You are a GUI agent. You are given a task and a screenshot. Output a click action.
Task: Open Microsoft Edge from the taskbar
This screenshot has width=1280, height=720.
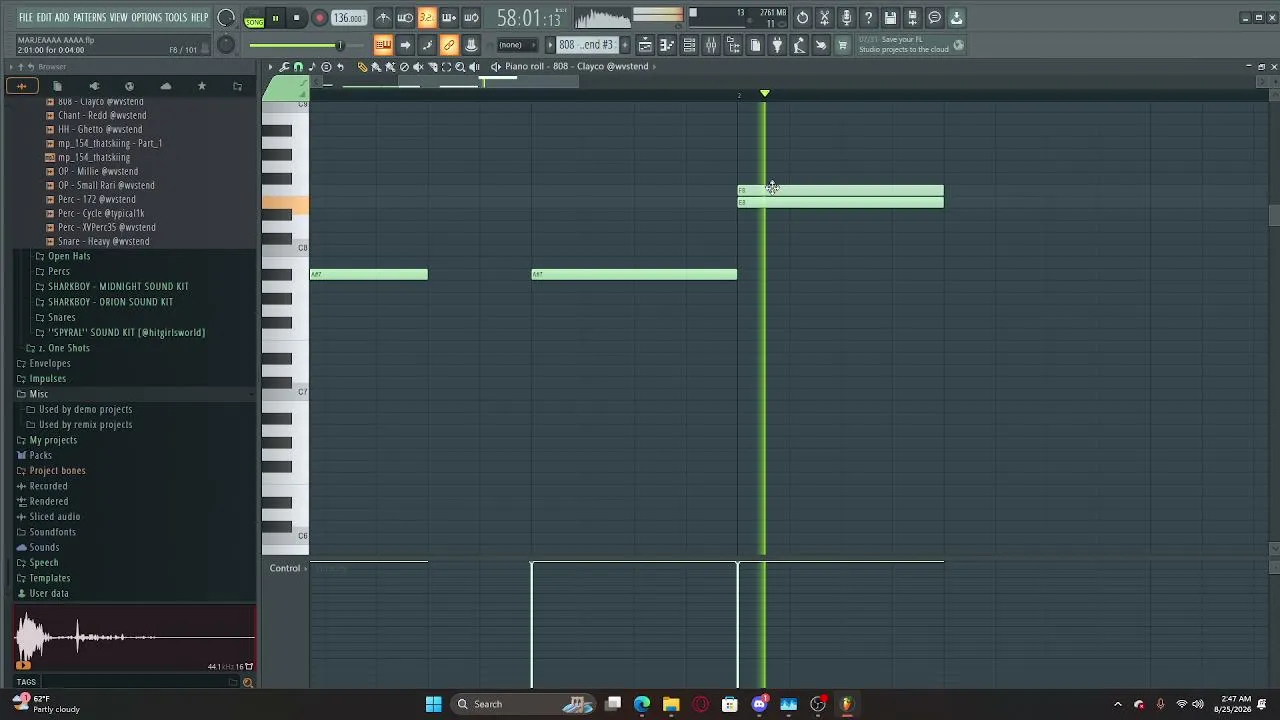point(642,704)
